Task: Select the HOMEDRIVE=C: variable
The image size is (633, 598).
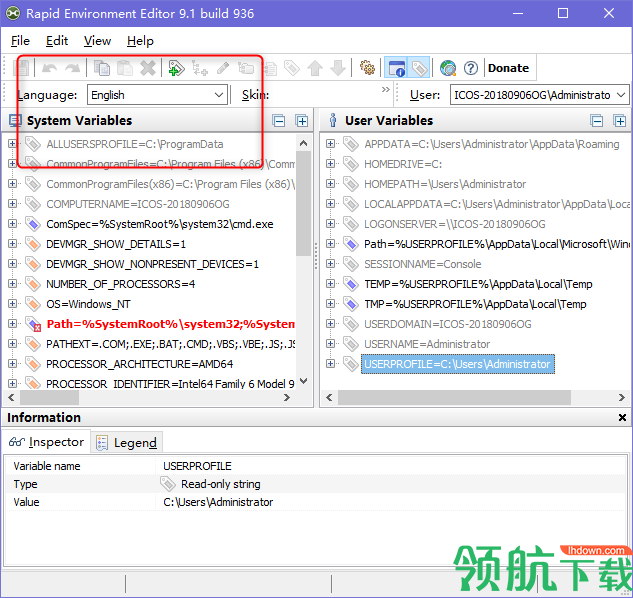Action: point(403,164)
